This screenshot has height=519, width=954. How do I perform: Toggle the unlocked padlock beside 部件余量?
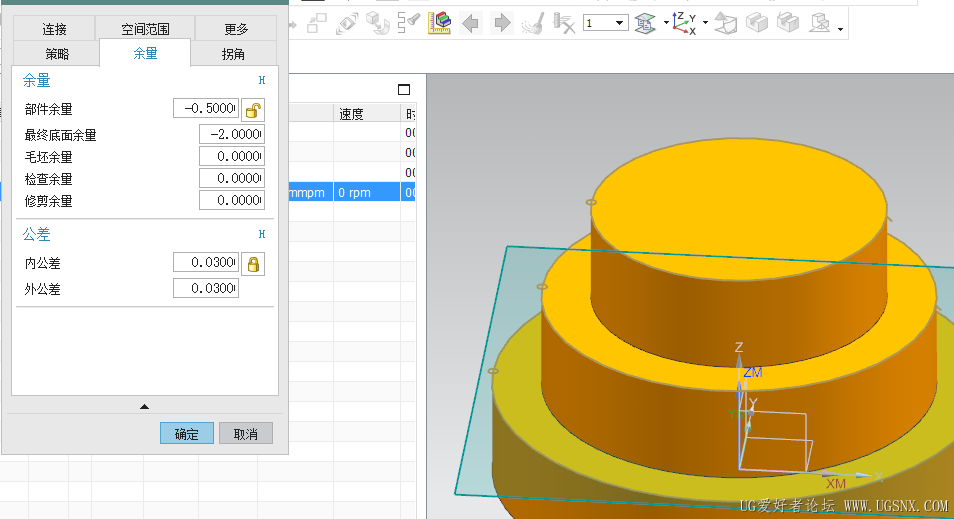(254, 109)
